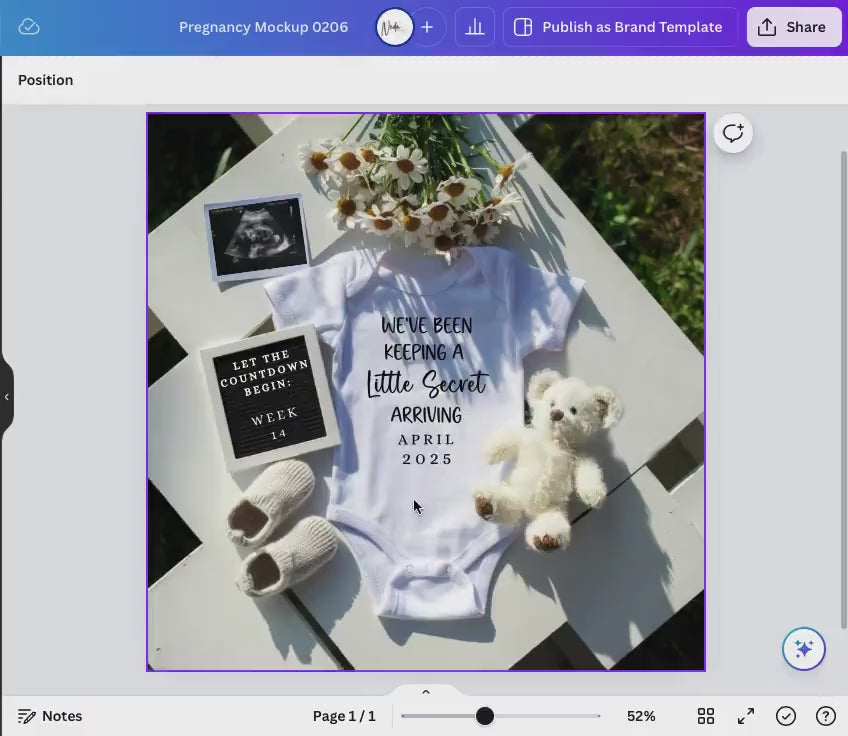Expand the collapsed left side panel

(x=6, y=397)
